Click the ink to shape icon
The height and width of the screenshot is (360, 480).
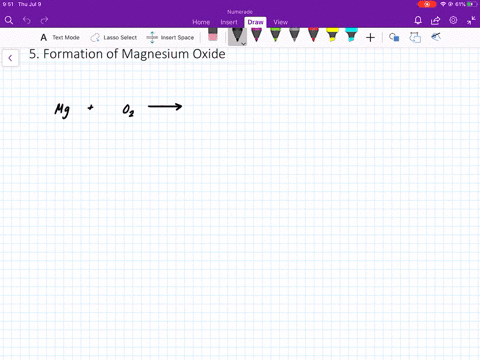point(415,37)
